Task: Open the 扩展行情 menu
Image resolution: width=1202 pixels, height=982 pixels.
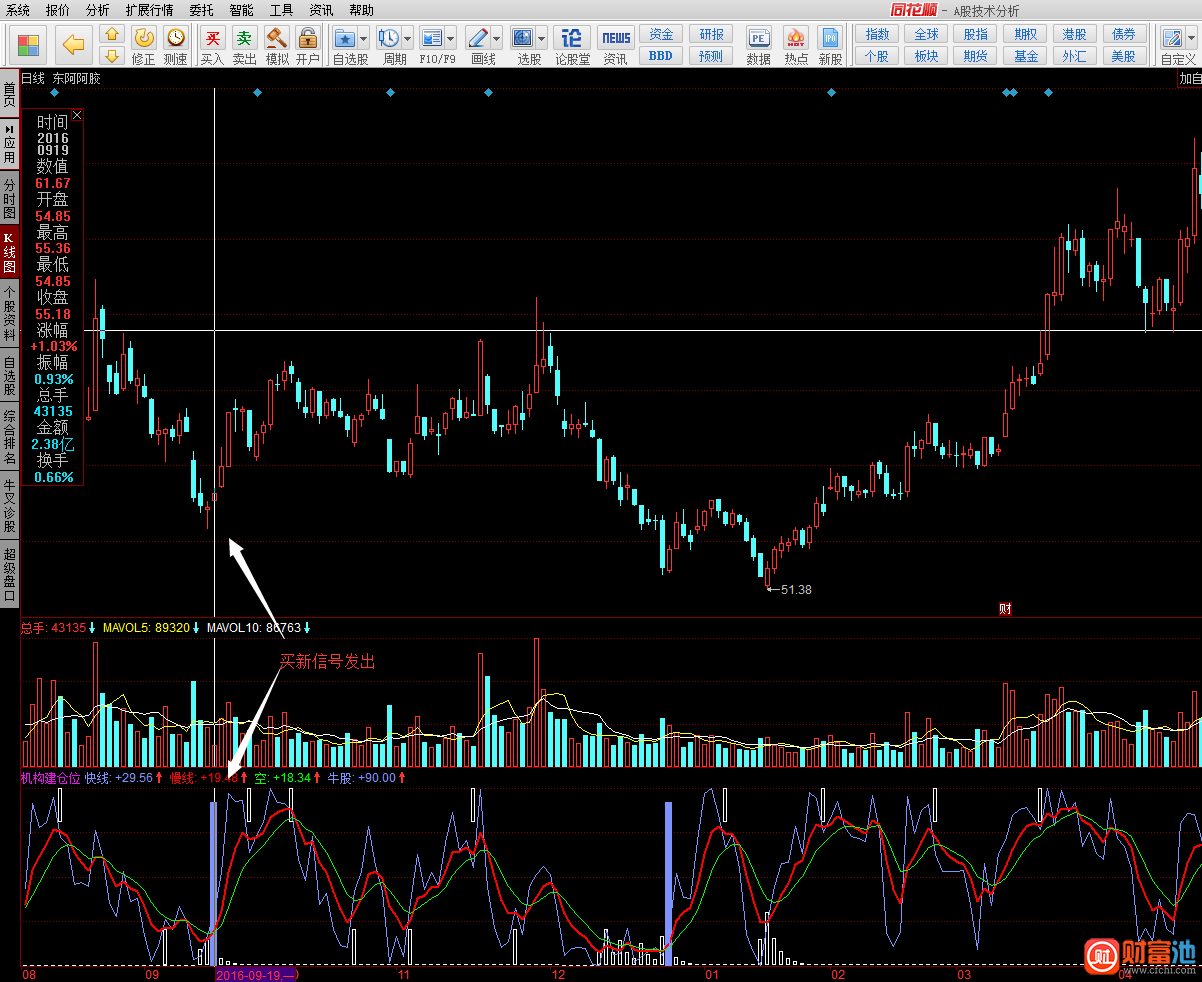Action: tap(149, 10)
